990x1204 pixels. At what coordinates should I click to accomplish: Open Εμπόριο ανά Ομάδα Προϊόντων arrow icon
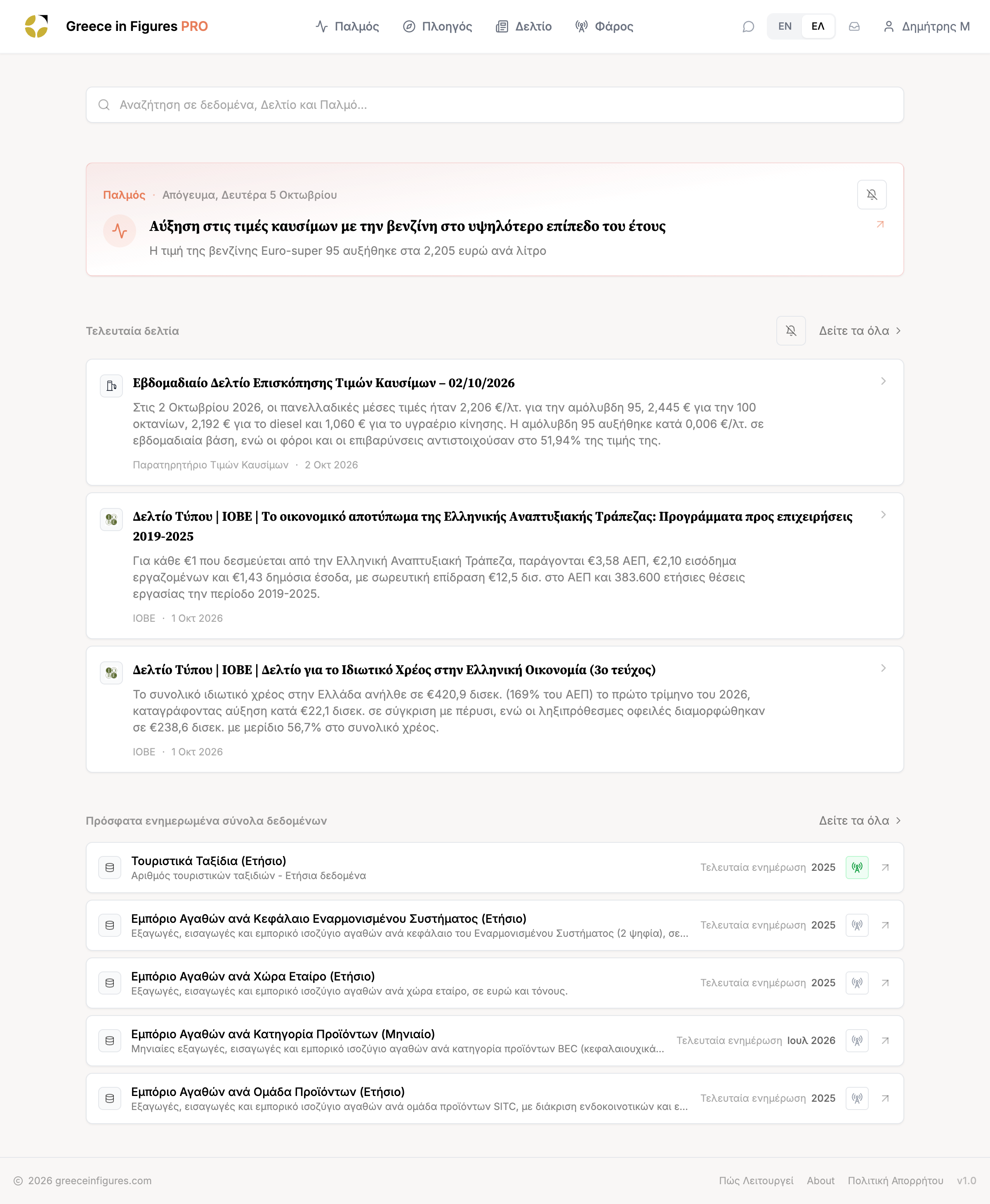pyautogui.click(x=885, y=1098)
